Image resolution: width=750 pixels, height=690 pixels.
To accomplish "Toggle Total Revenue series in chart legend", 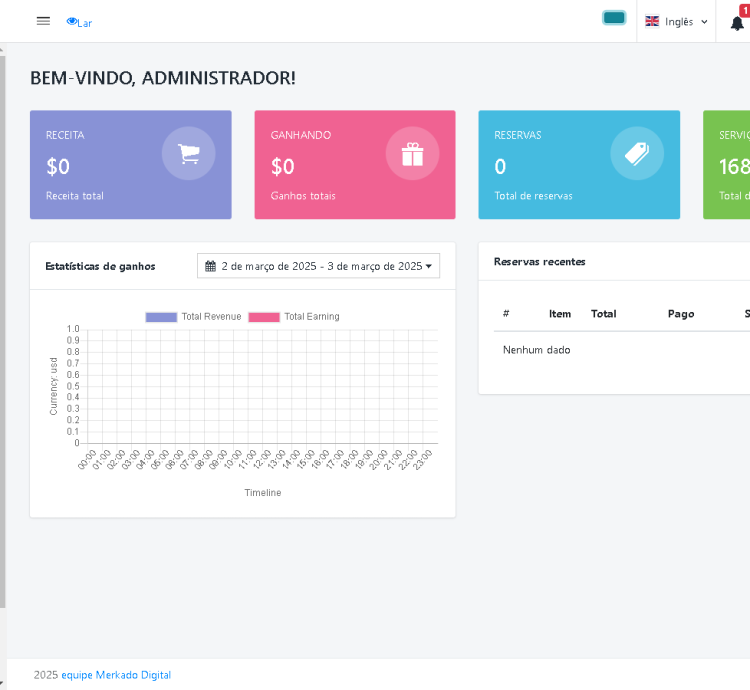I will click(161, 317).
